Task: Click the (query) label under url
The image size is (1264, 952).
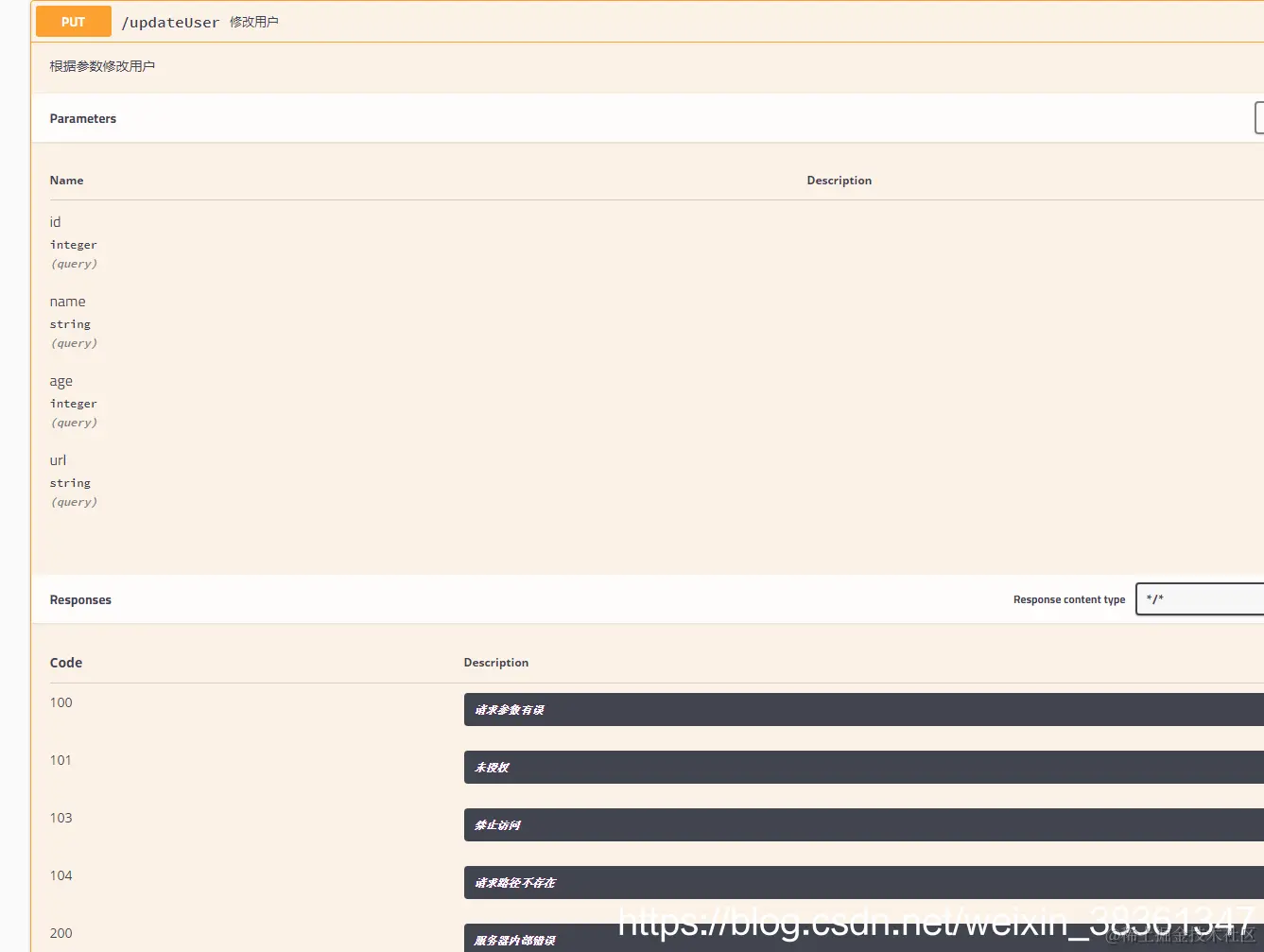Action: coord(74,502)
